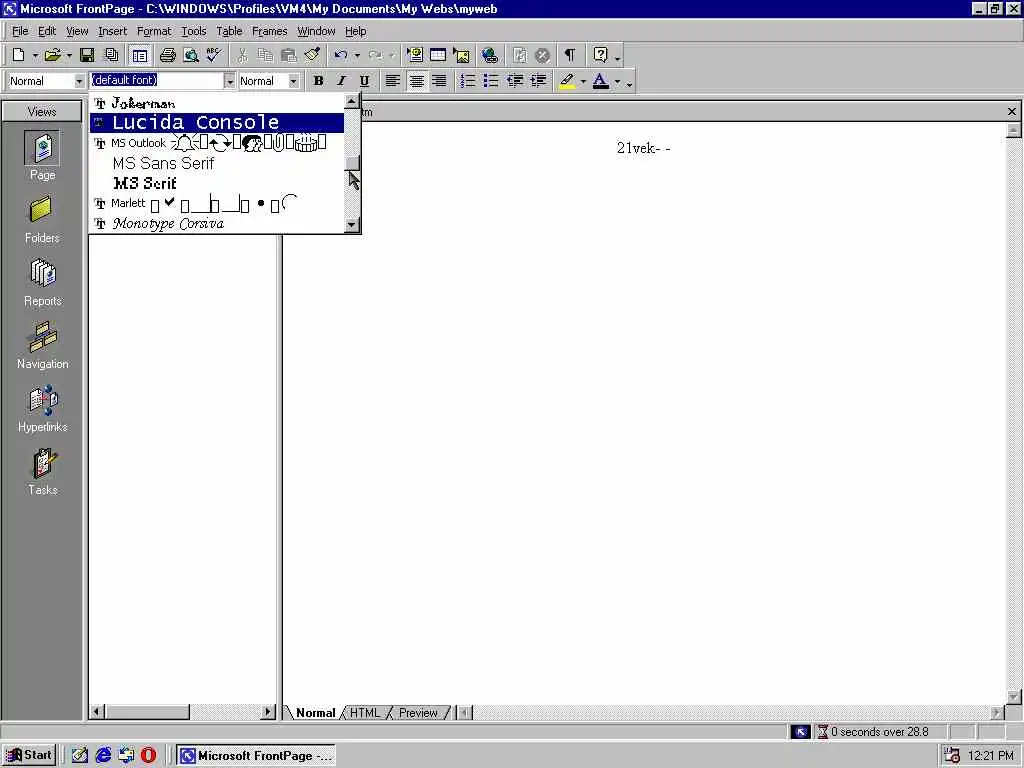Screen dimensions: 1024x768
Task: Click the font name dropdown arrow
Action: [x=229, y=81]
